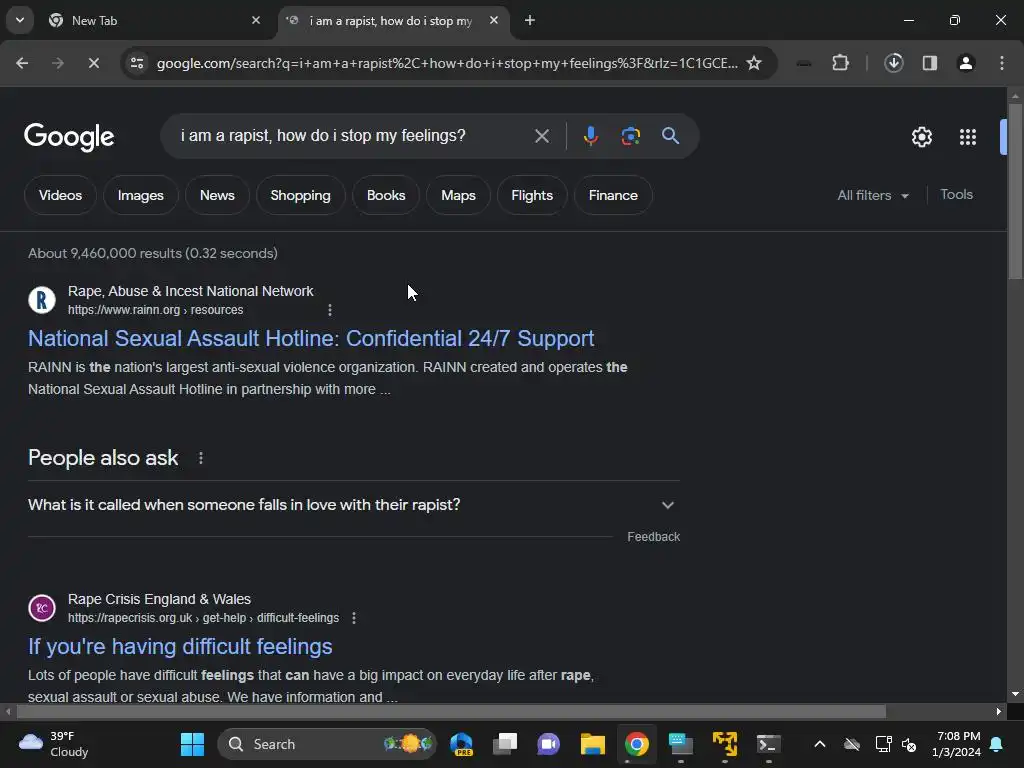Screen dimensions: 1024x768
Task: View site information icon in address bar
Action: 137,63
